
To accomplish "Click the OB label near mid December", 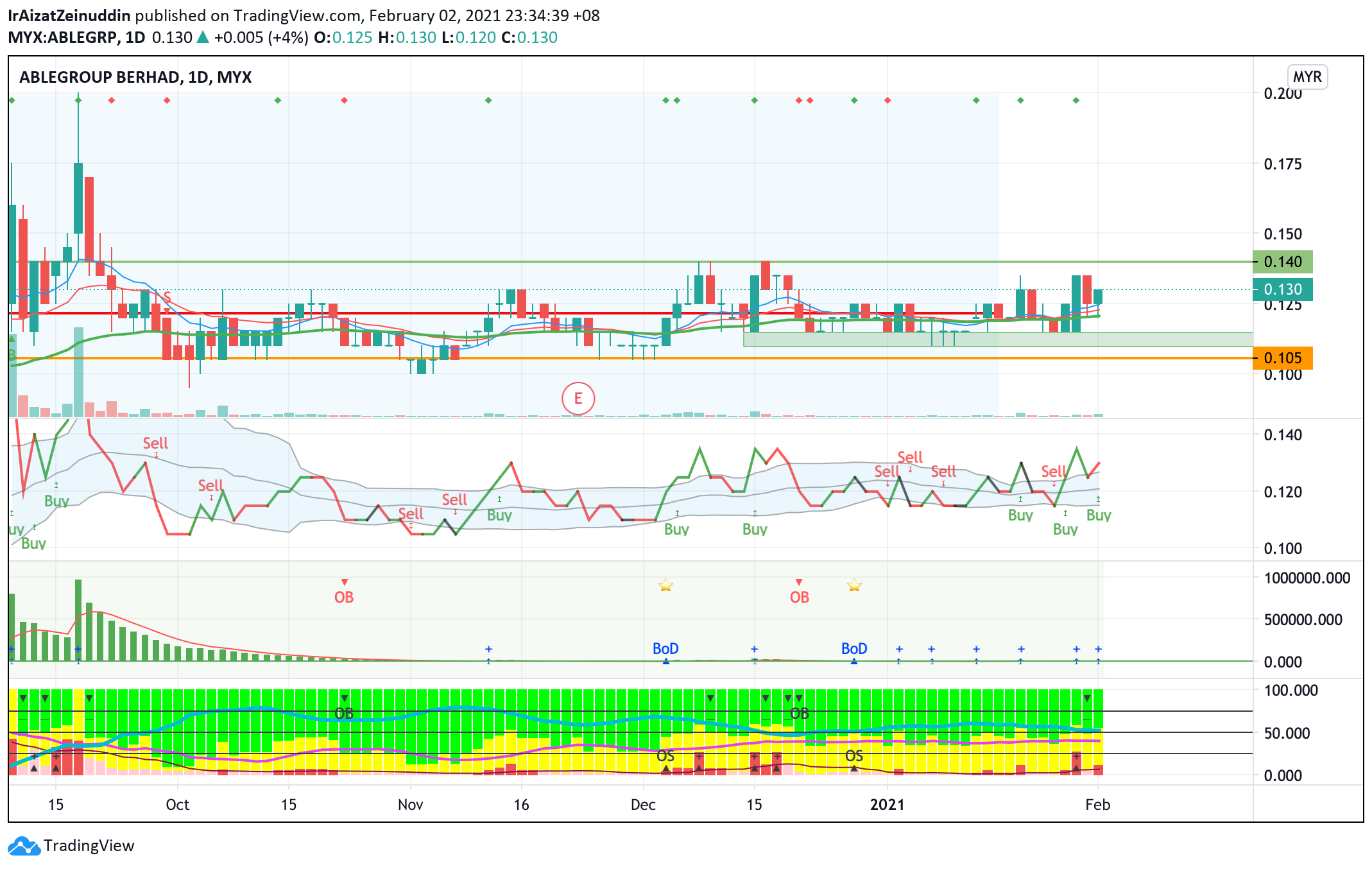I will 800,598.
